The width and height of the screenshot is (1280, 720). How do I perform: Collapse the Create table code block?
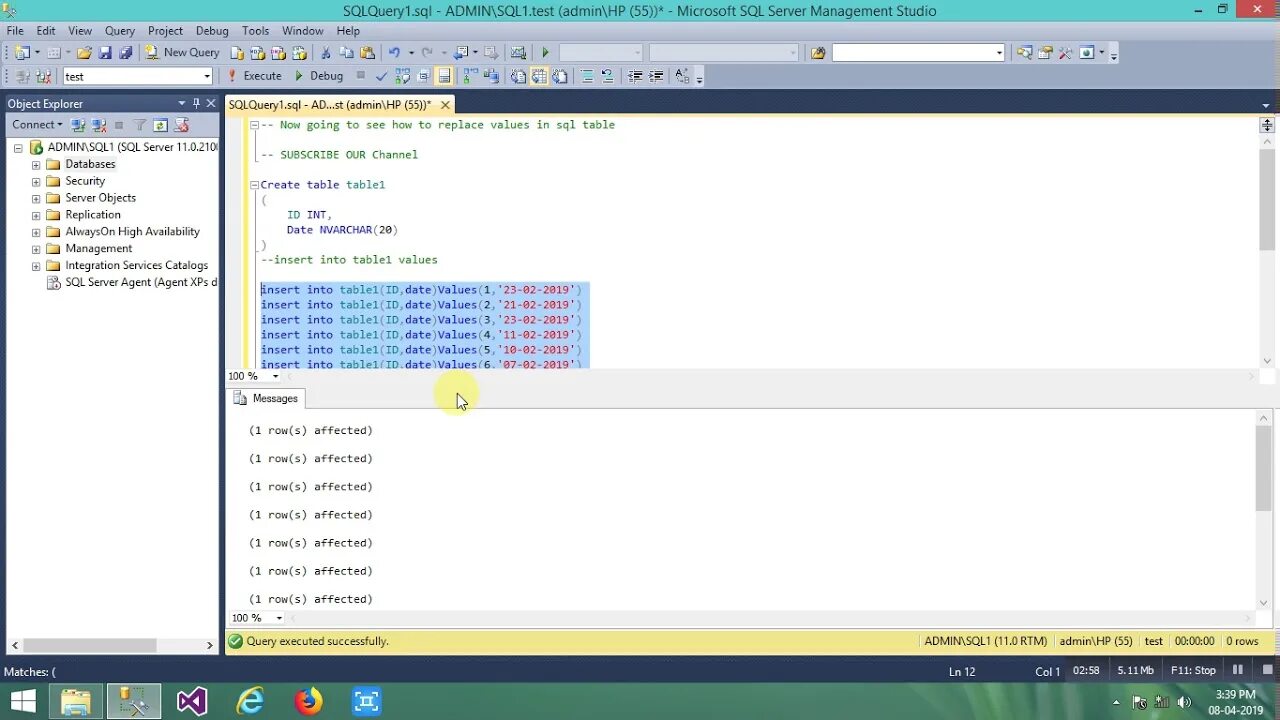(x=254, y=185)
